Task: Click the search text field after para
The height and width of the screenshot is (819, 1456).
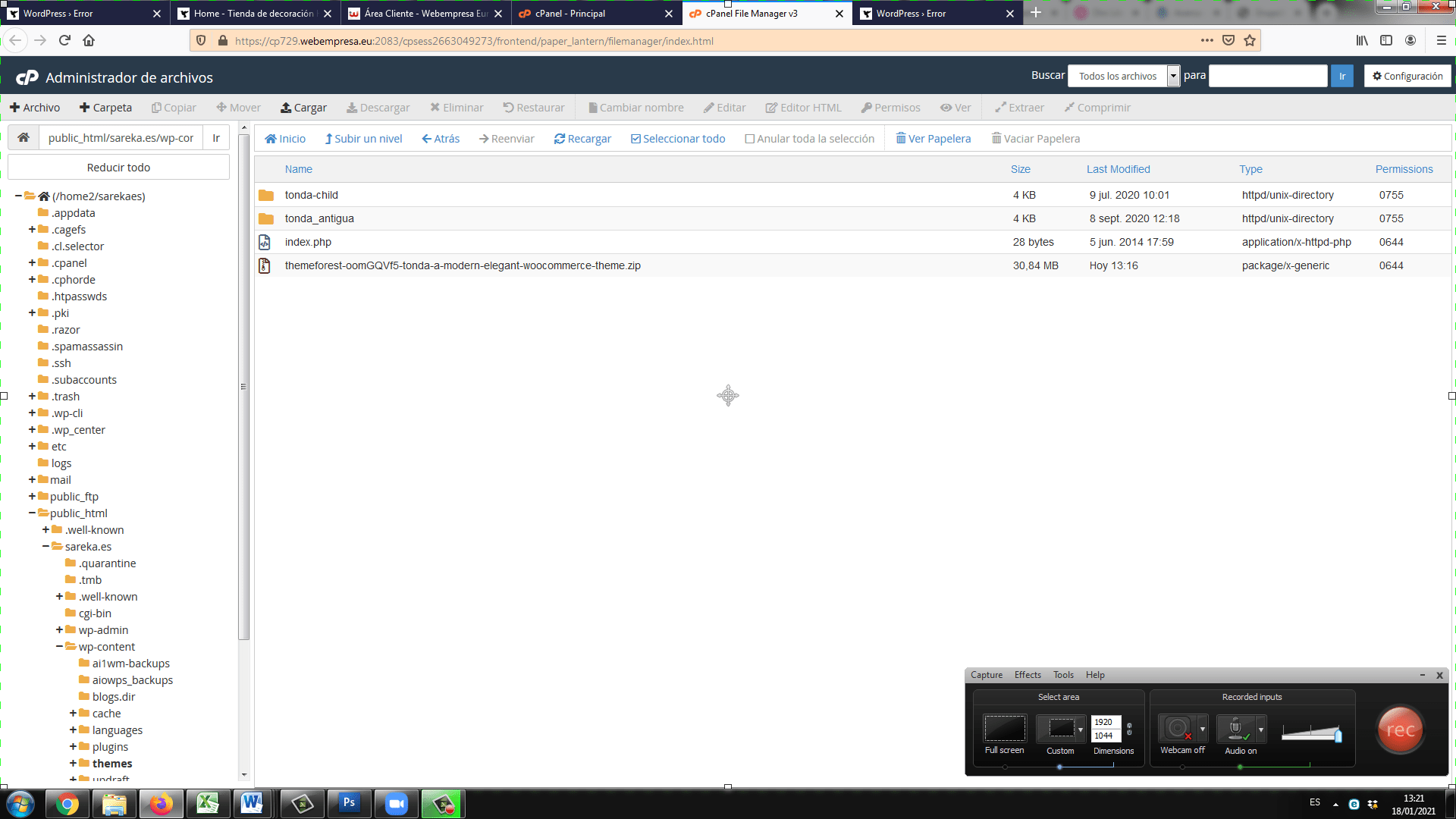Action: (1268, 76)
